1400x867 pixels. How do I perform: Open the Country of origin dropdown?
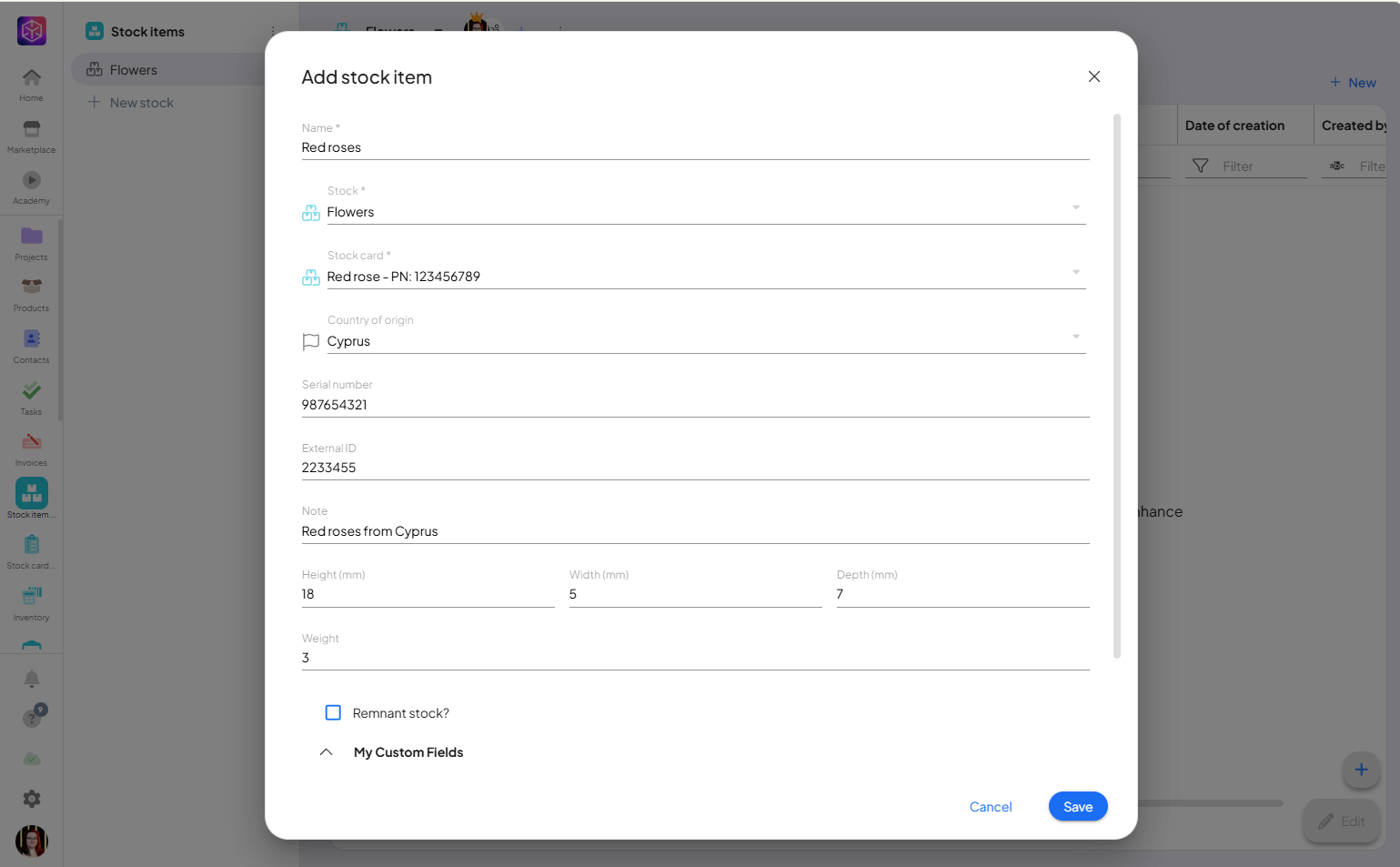pyautogui.click(x=700, y=341)
